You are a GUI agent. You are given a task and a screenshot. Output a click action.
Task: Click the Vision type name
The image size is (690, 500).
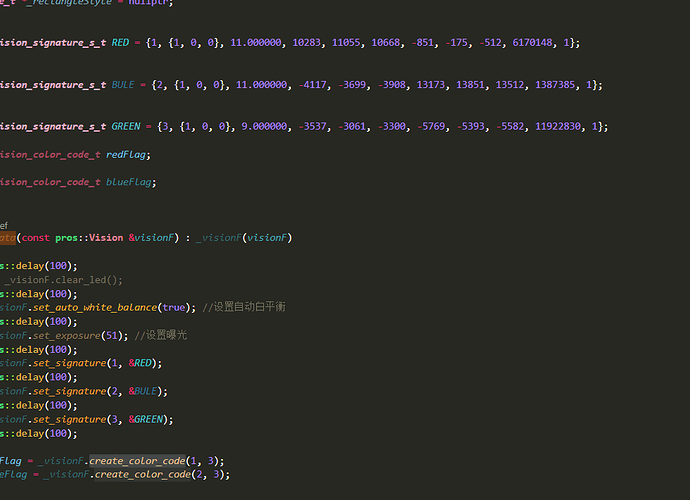106,238
